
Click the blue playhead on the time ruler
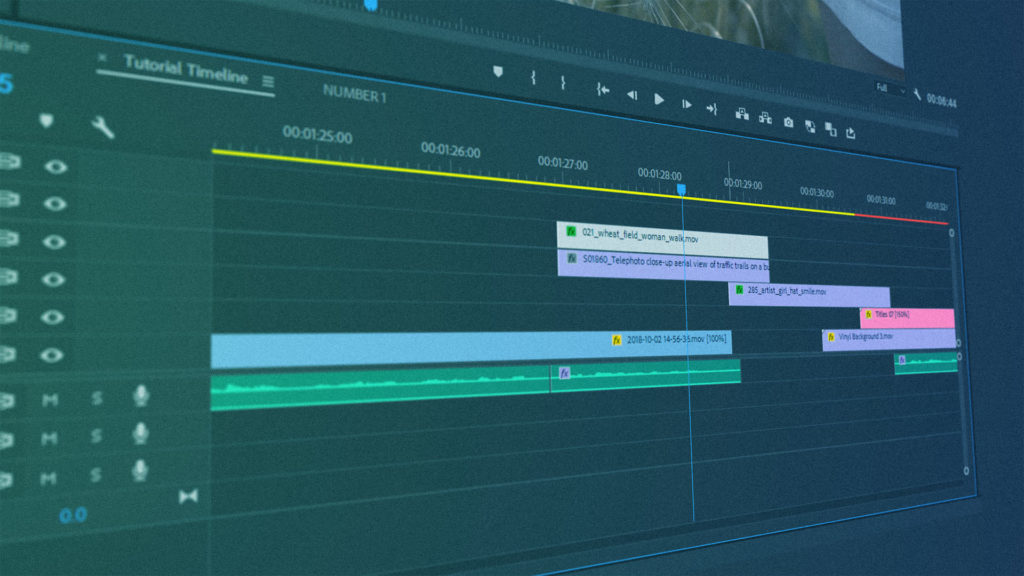[681, 189]
